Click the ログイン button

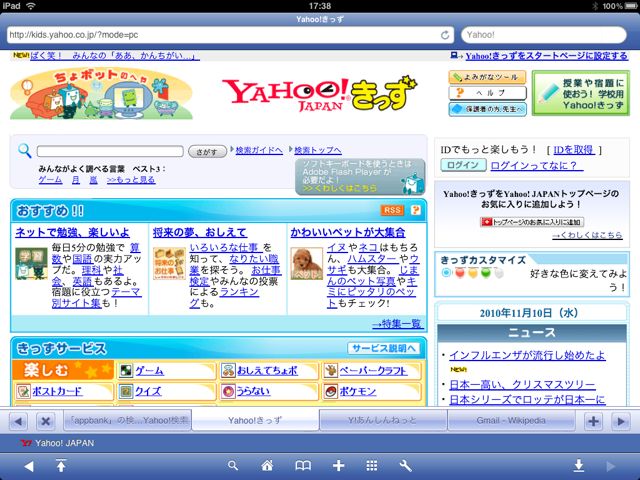click(x=463, y=165)
